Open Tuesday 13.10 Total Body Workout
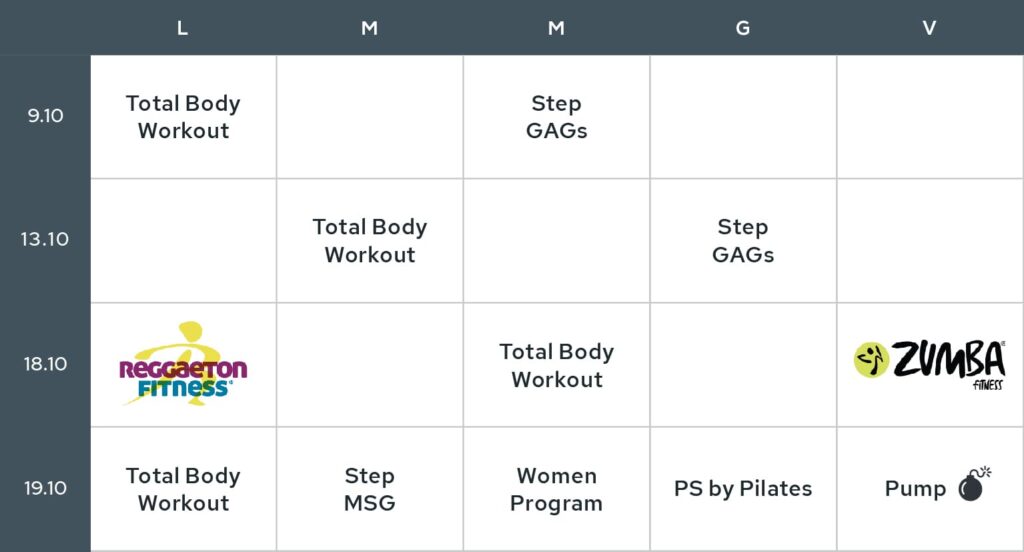 click(370, 240)
